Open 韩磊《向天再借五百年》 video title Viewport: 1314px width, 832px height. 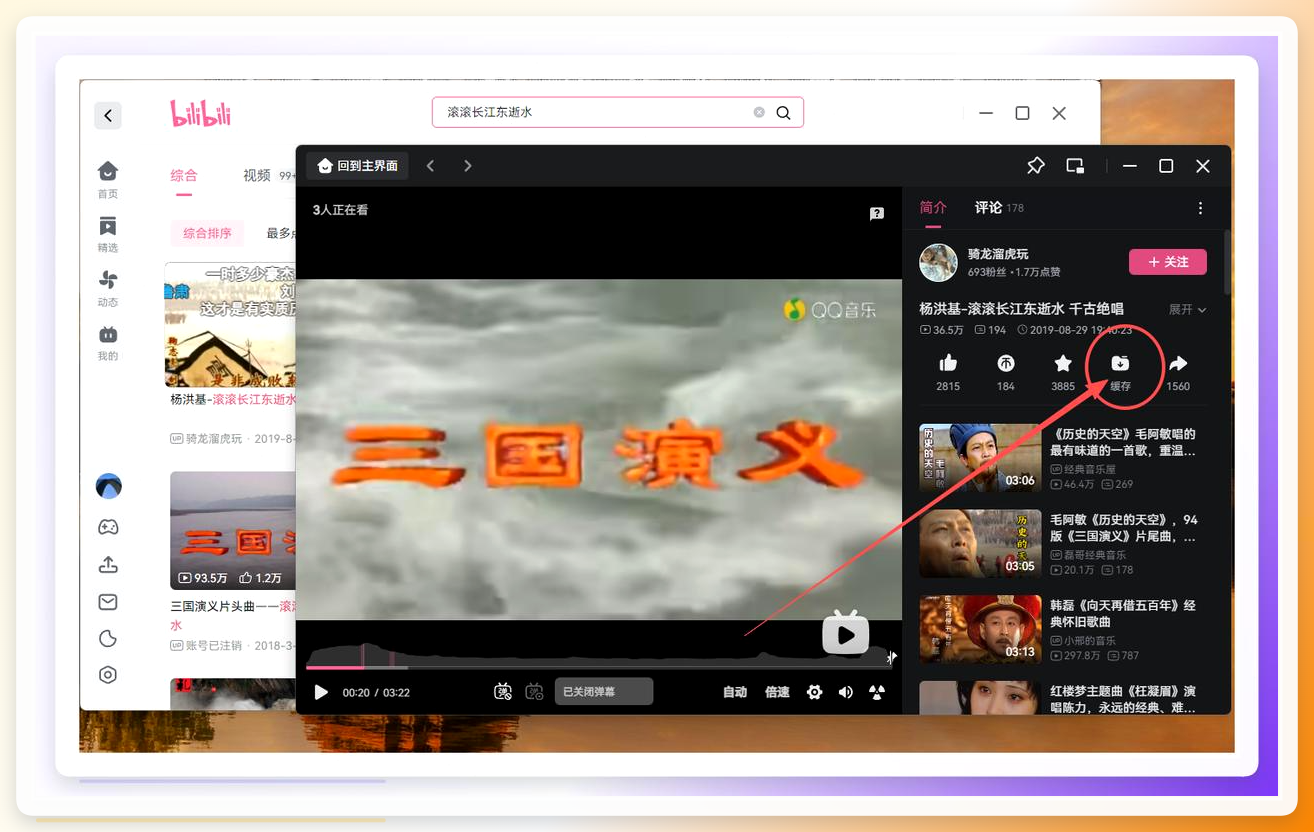coord(1124,614)
